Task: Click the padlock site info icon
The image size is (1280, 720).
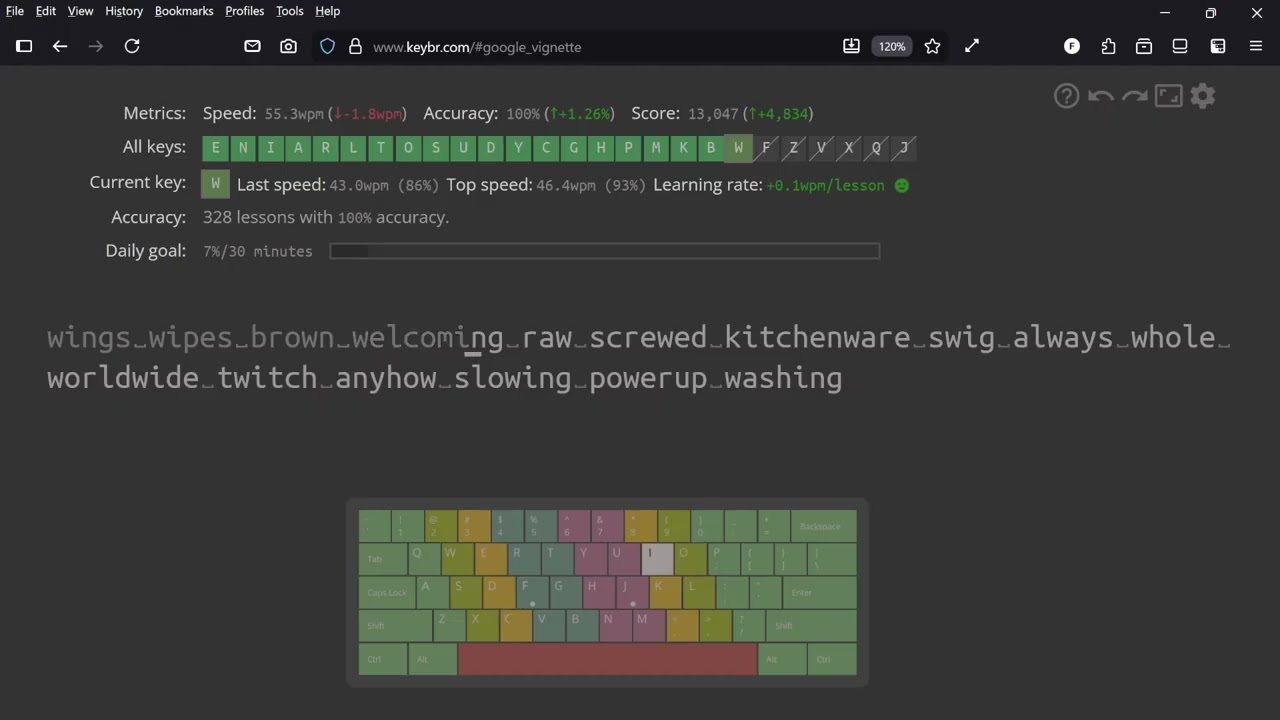Action: click(x=355, y=46)
